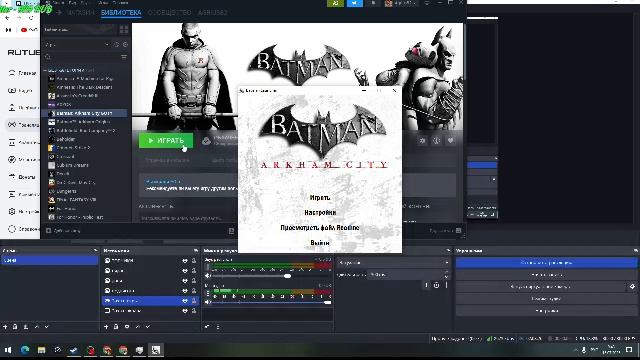The height and width of the screenshot is (360, 640).
Task: Open Steam МАГАЗИН tab
Action: pyautogui.click(x=80, y=13)
